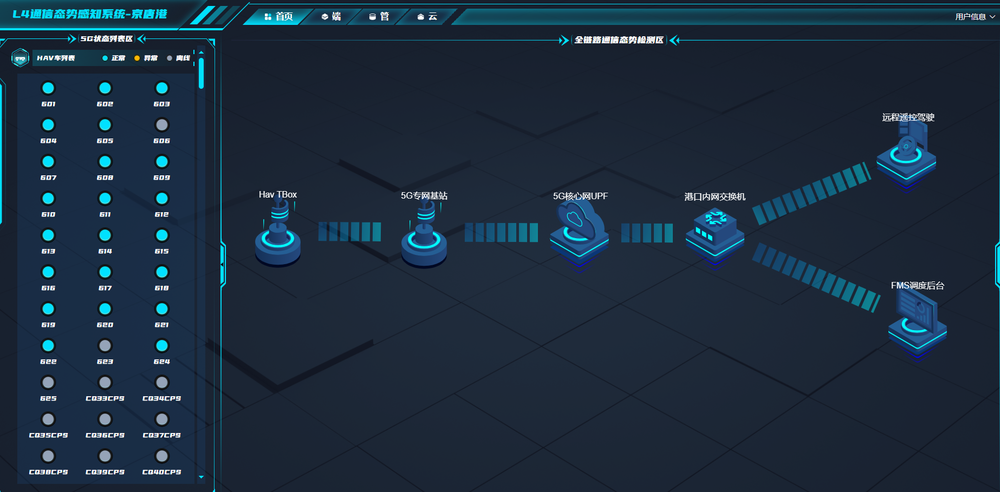Viewport: 1000px width, 492px height.
Task: Select vehicle 607 status dot
Action: click(x=48, y=161)
